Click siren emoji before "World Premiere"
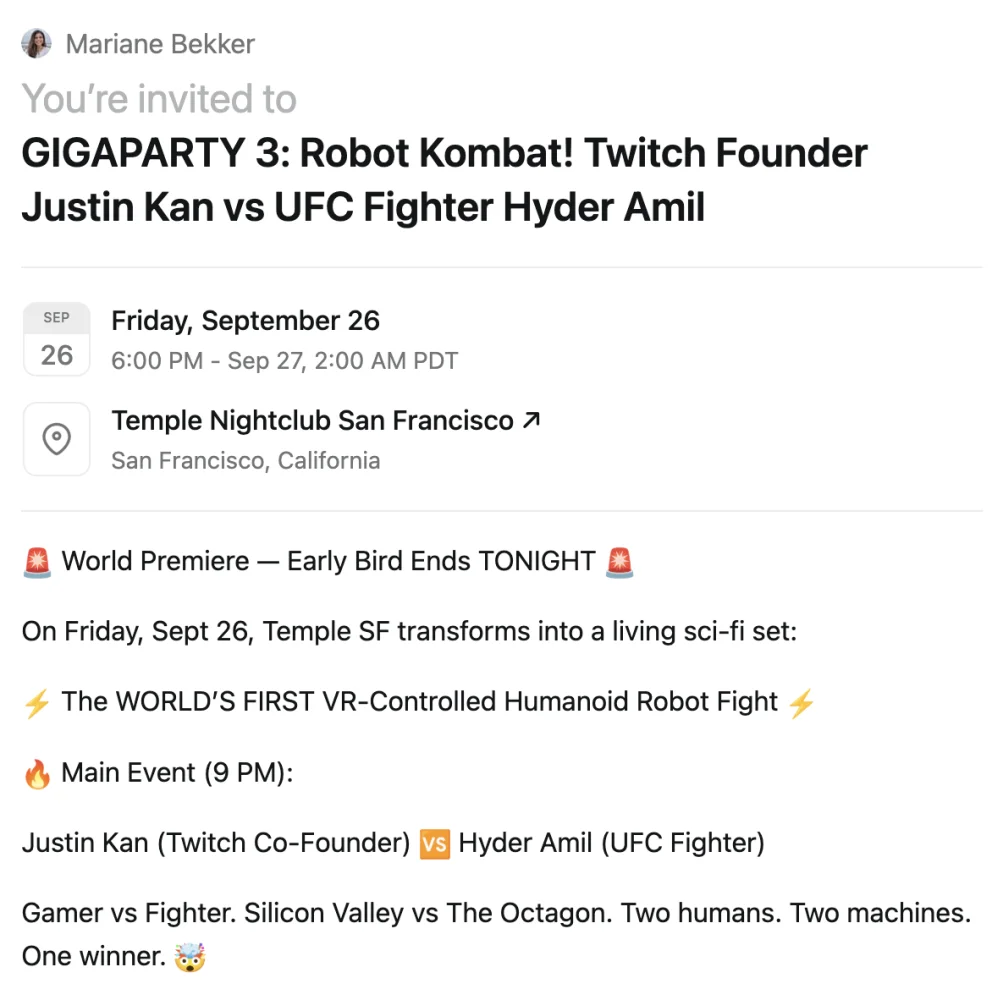 click(37, 562)
